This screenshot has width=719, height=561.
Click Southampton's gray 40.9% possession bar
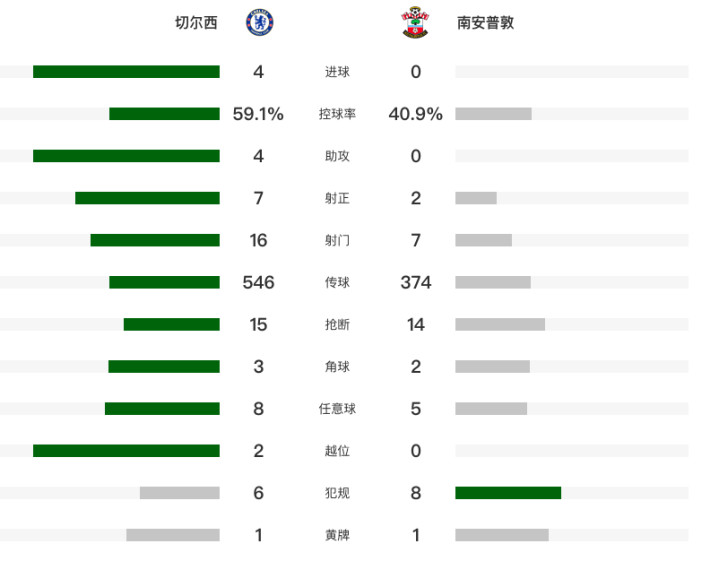[x=493, y=114]
